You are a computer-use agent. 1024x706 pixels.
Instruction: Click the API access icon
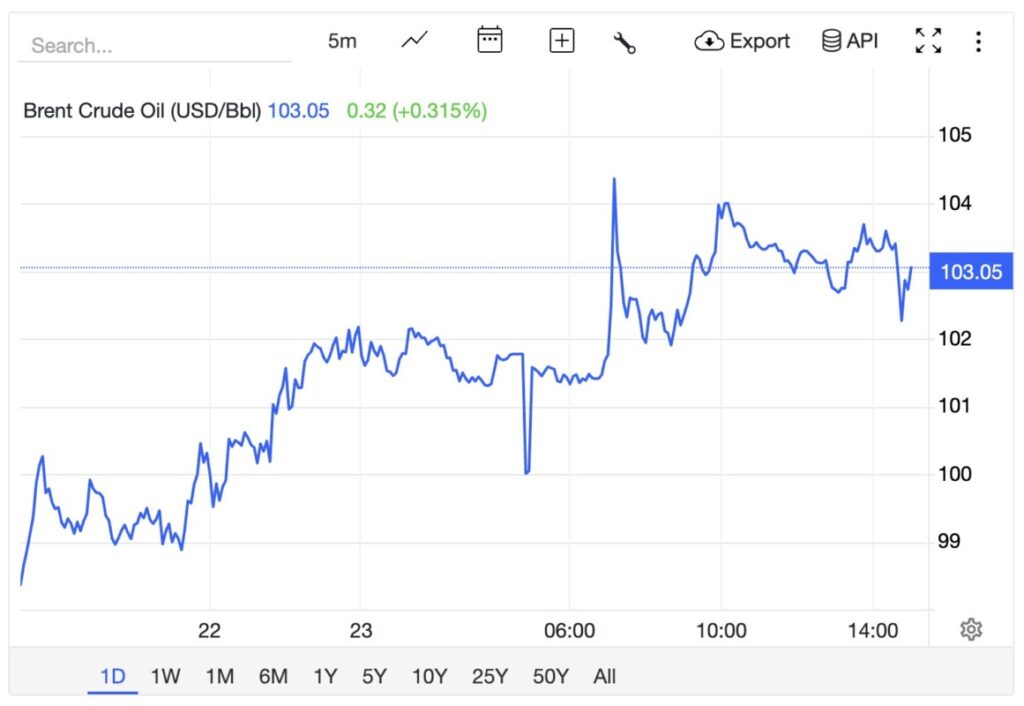832,40
